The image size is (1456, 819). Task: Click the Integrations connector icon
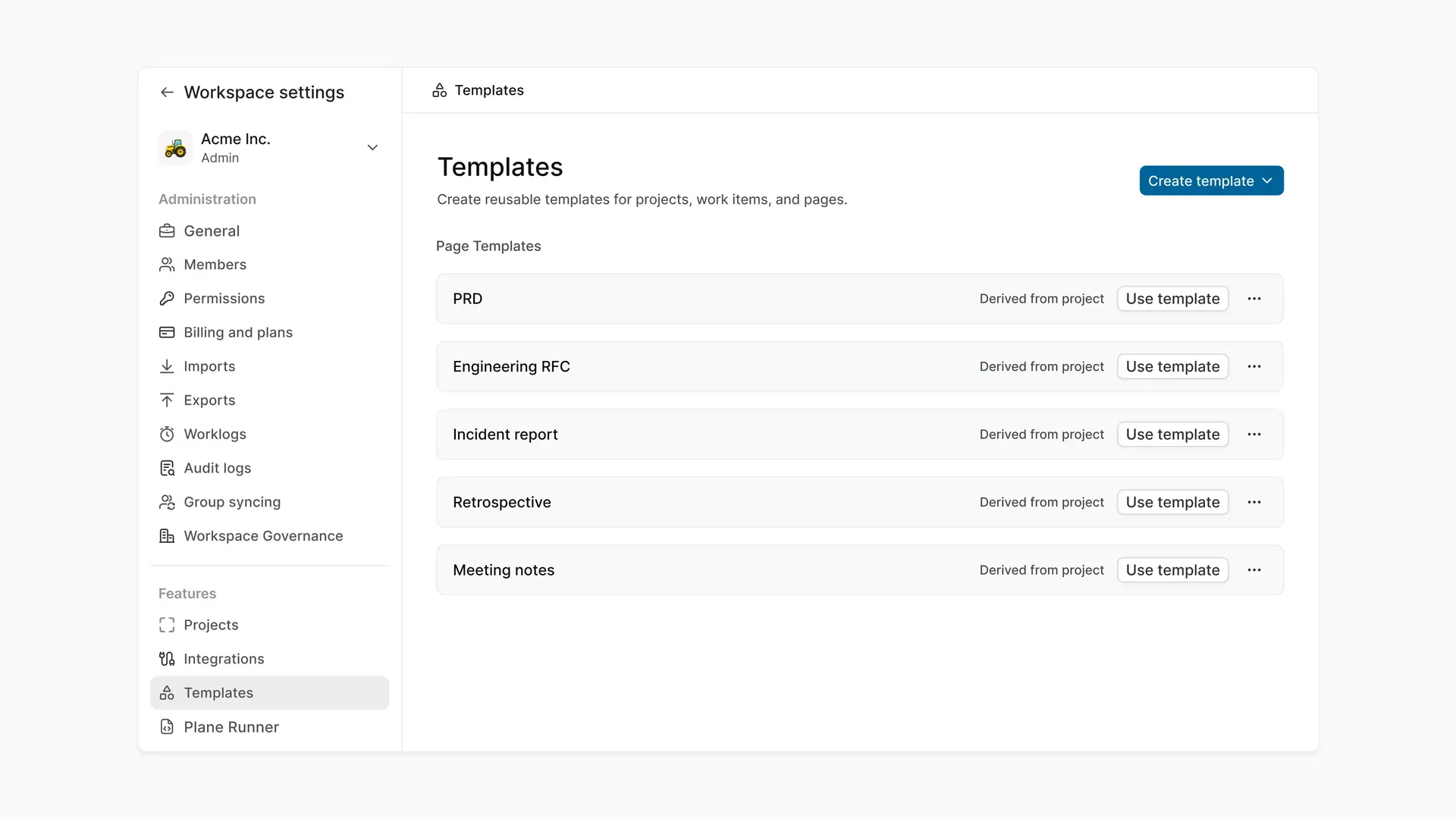(x=167, y=659)
